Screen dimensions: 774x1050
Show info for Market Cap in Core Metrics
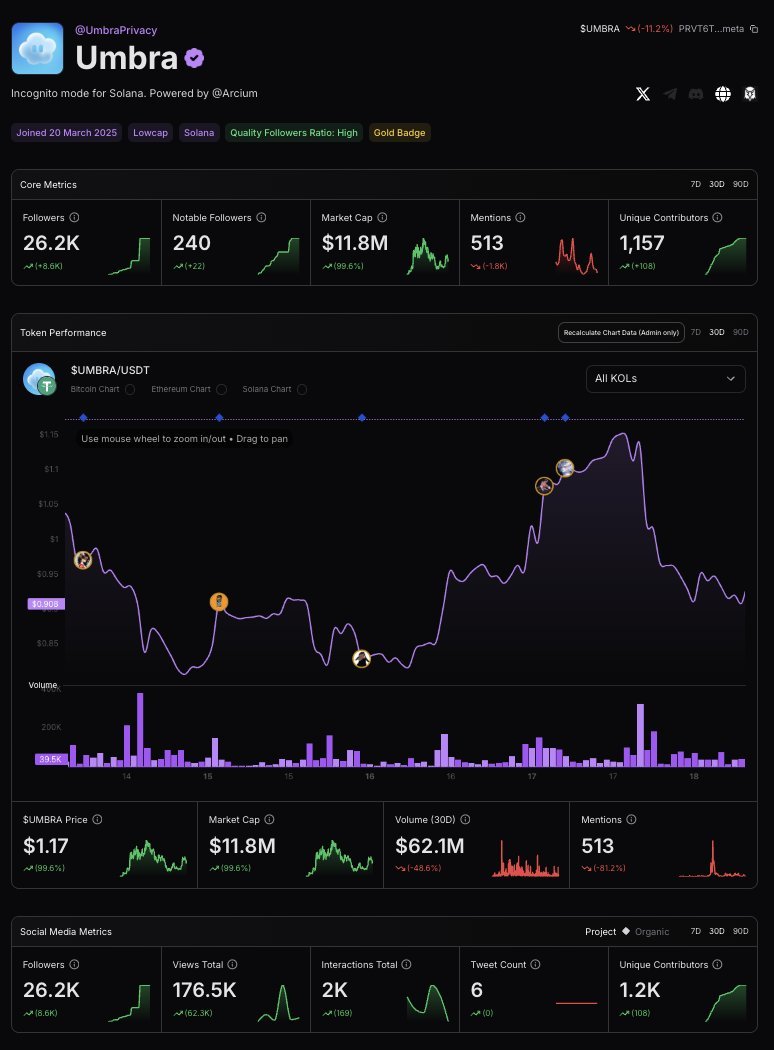click(x=382, y=218)
